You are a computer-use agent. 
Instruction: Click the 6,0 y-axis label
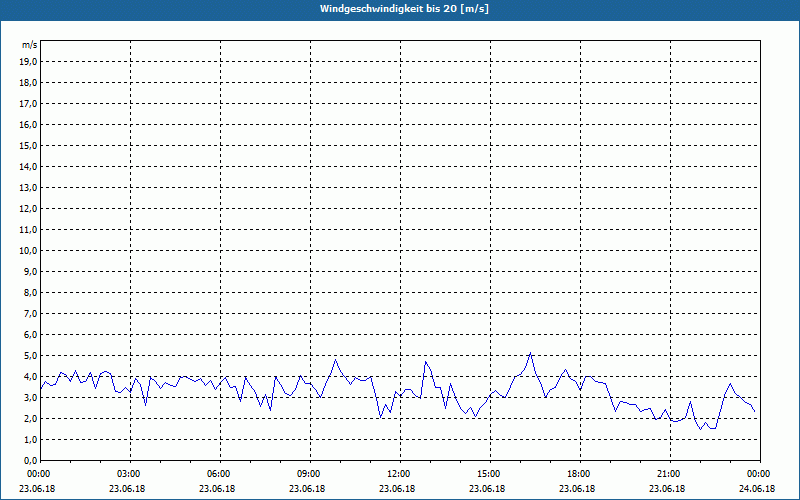[x=31, y=334]
